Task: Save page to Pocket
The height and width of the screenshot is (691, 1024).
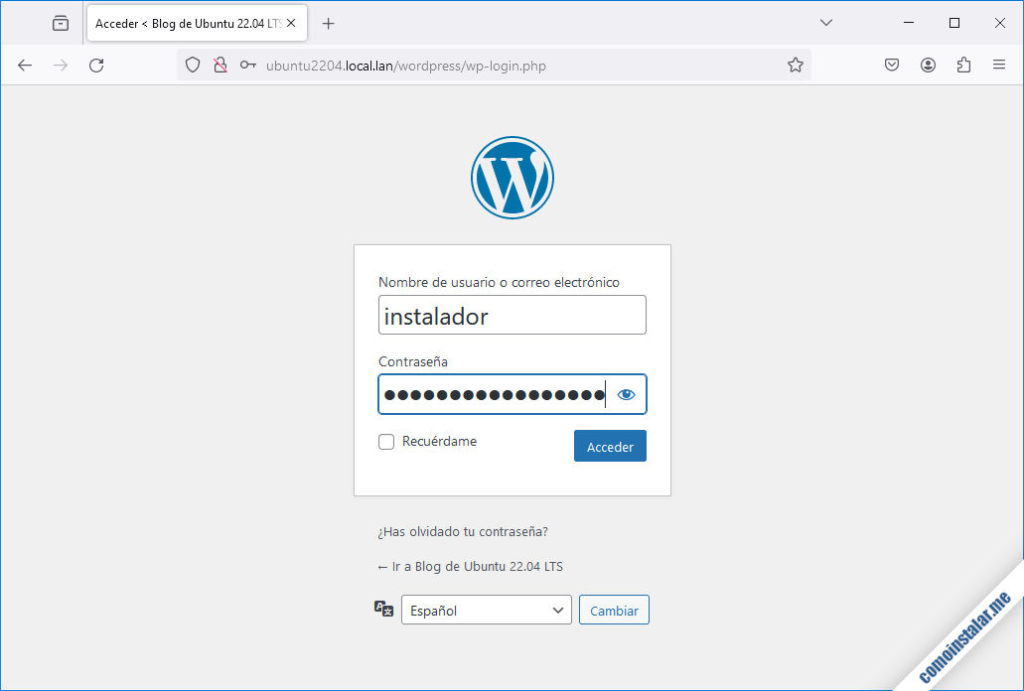Action: pyautogui.click(x=891, y=64)
